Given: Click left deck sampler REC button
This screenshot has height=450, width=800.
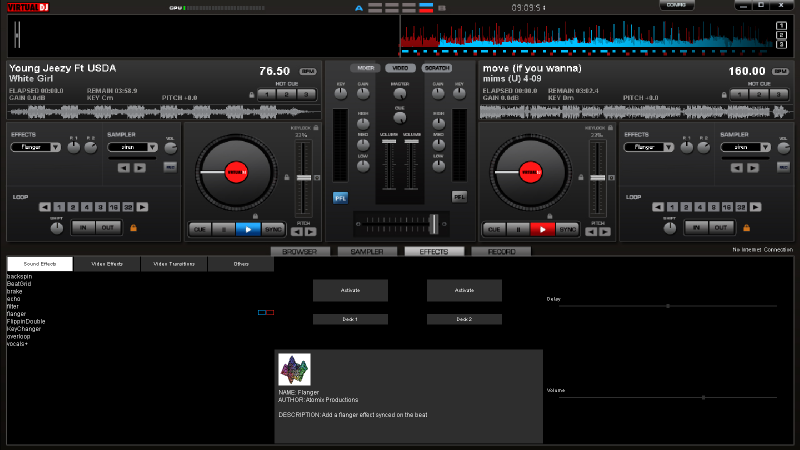Looking at the screenshot, I should click(x=170, y=167).
